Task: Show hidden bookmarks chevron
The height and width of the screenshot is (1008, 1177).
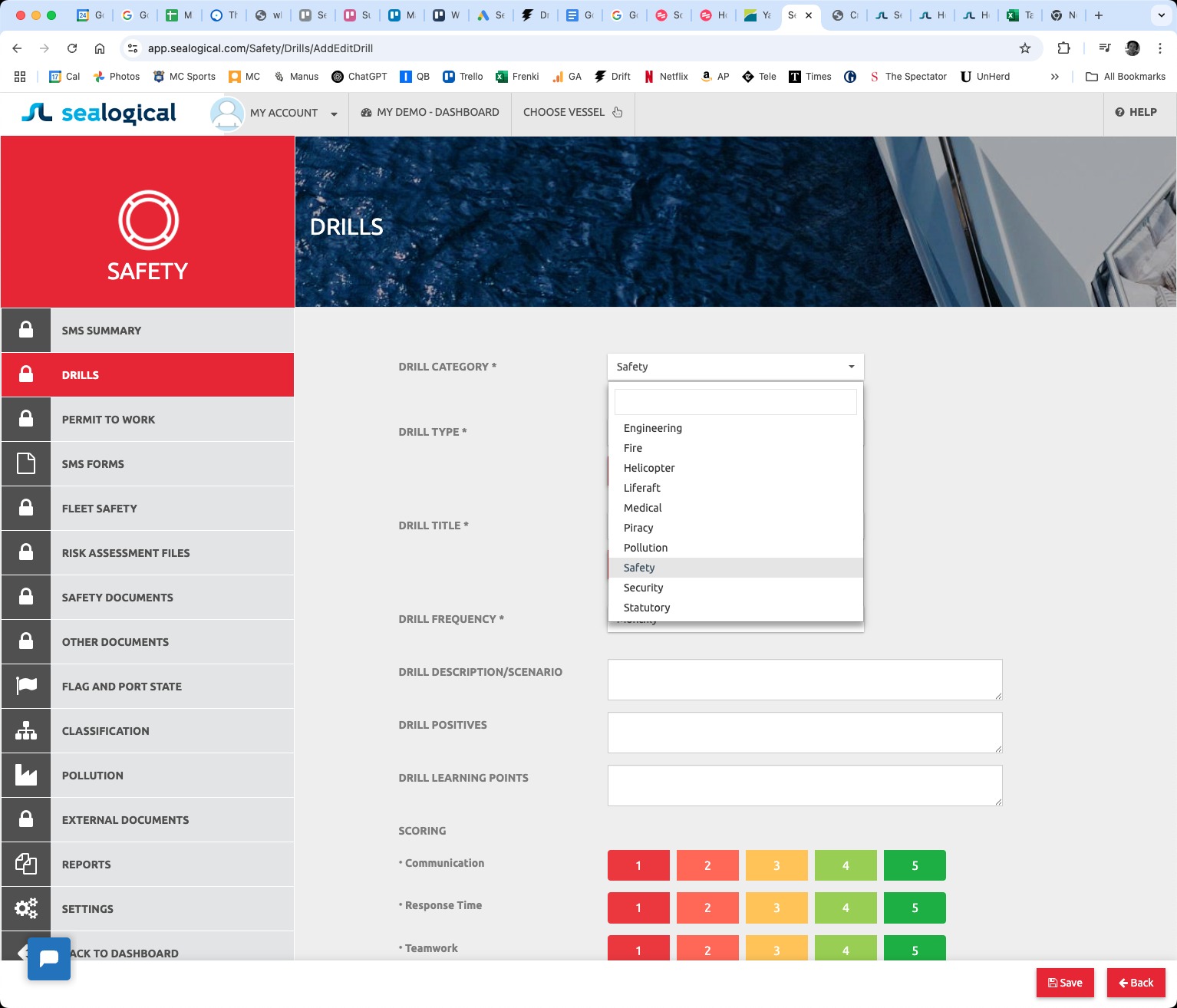Action: [1055, 77]
